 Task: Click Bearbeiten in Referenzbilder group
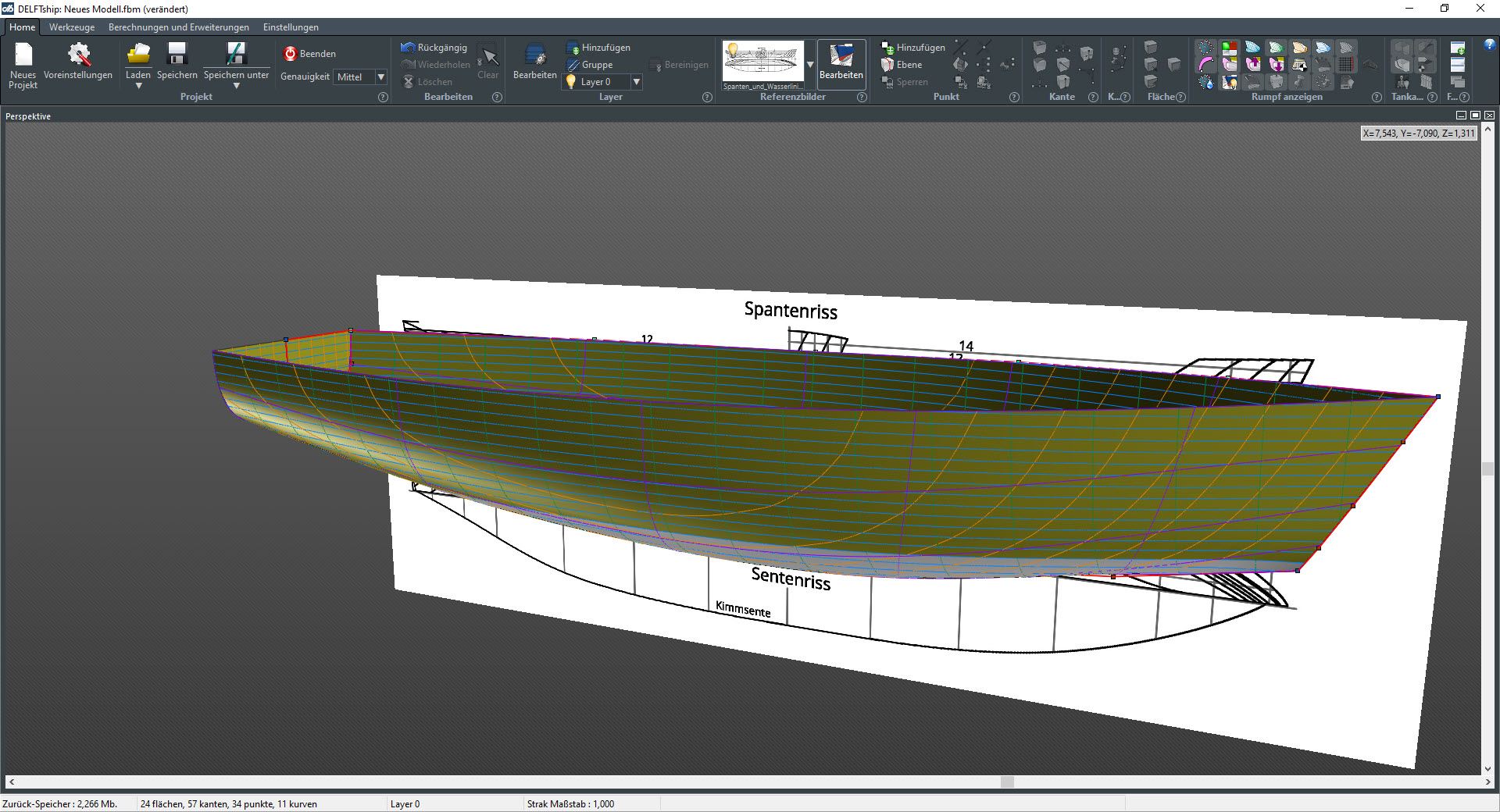coord(841,62)
